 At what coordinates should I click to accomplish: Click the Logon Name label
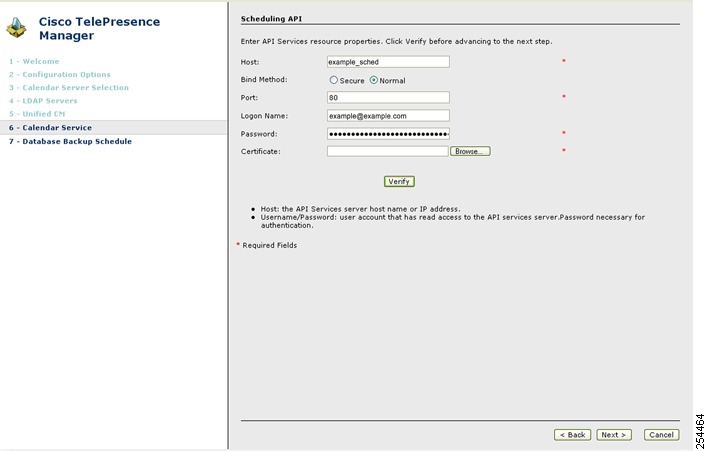264,116
